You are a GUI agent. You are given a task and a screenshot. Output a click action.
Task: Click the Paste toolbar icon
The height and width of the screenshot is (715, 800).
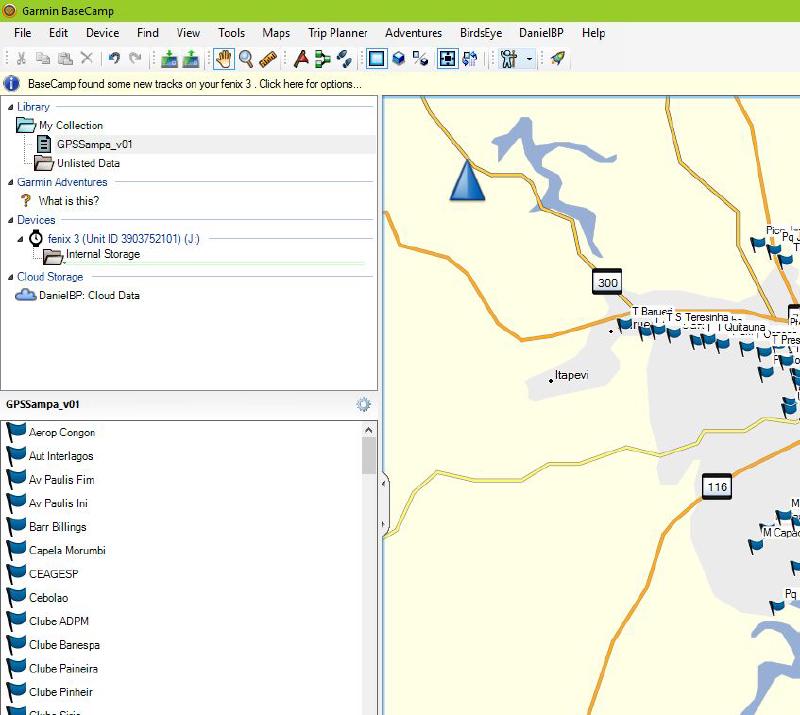[65, 59]
